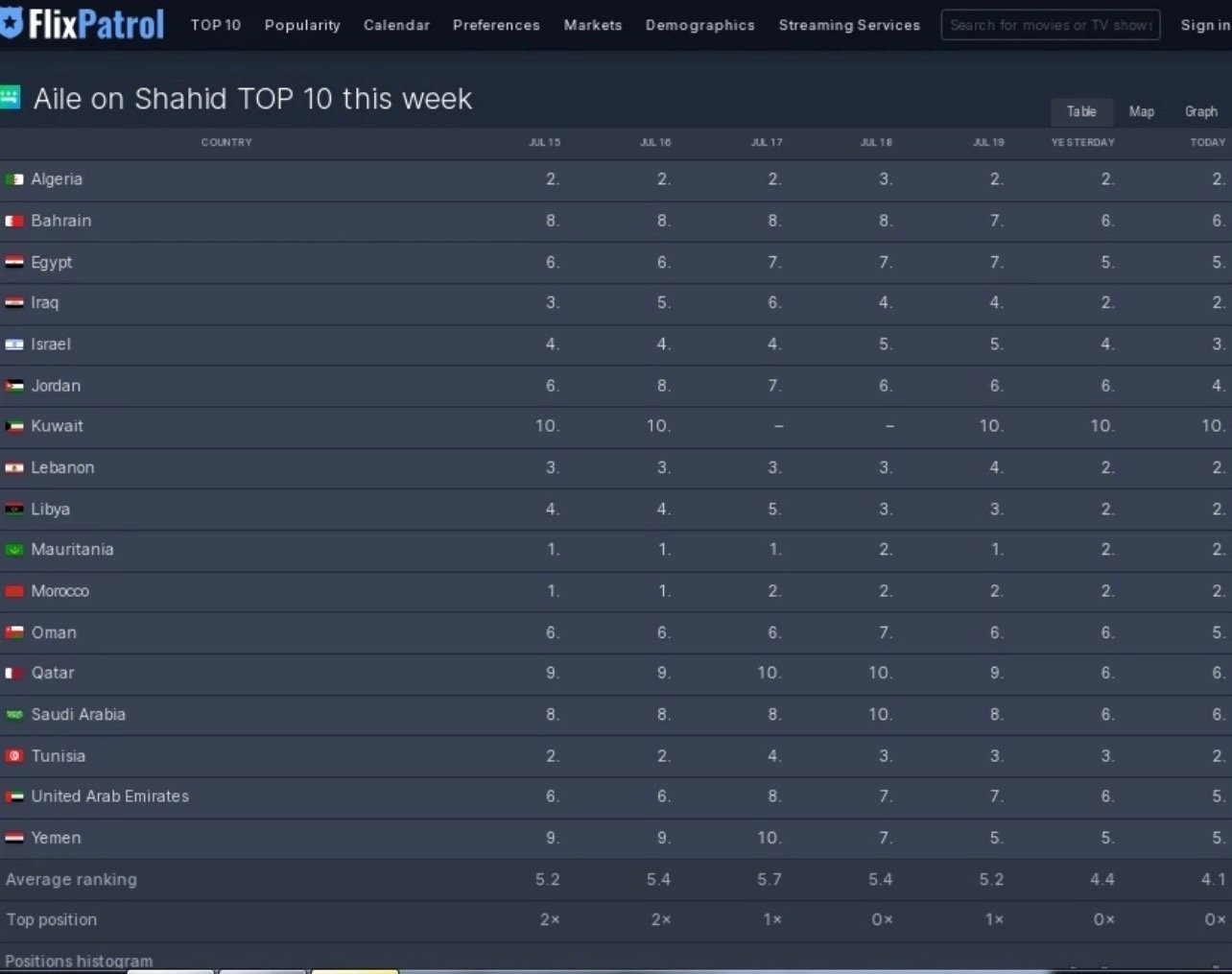Click the Libya flag icon
Screen dimensions: 1232x974
[14, 509]
